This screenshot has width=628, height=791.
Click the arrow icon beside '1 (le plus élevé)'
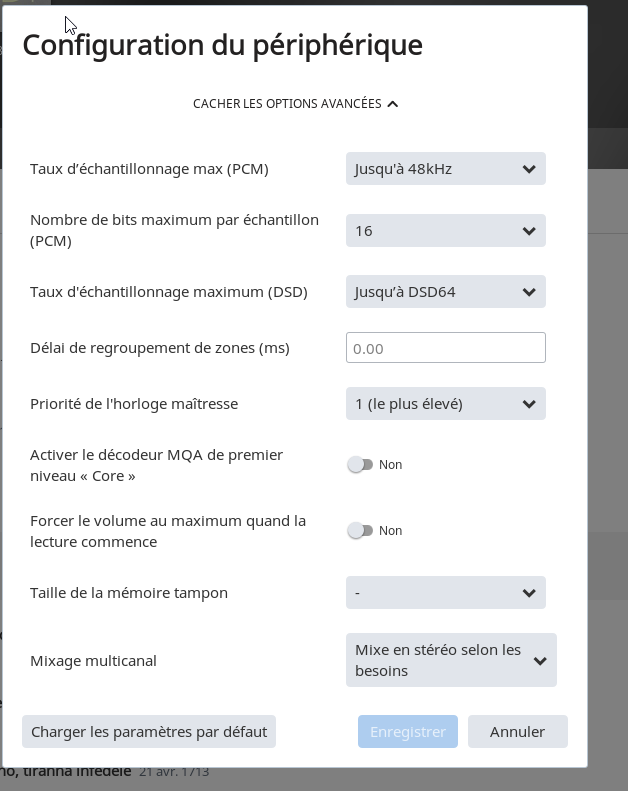[x=529, y=404]
